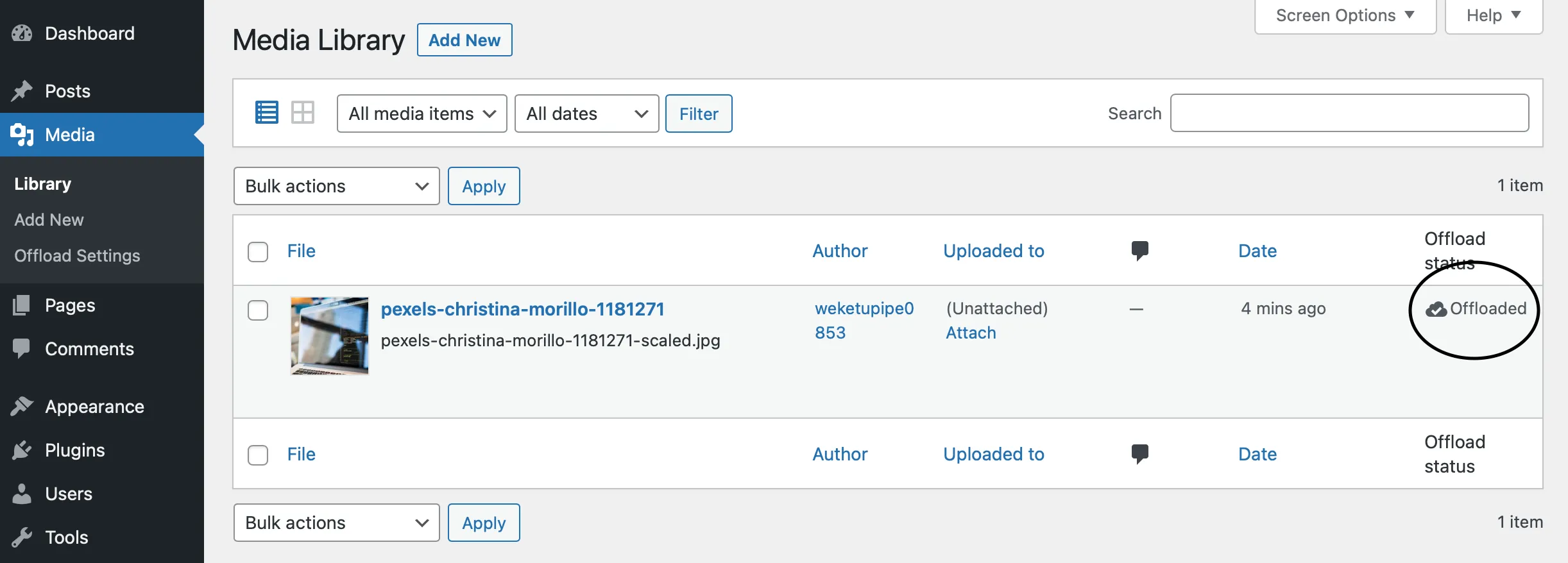This screenshot has height=563, width=1568.
Task: Sort by Date in table header
Action: [1257, 251]
